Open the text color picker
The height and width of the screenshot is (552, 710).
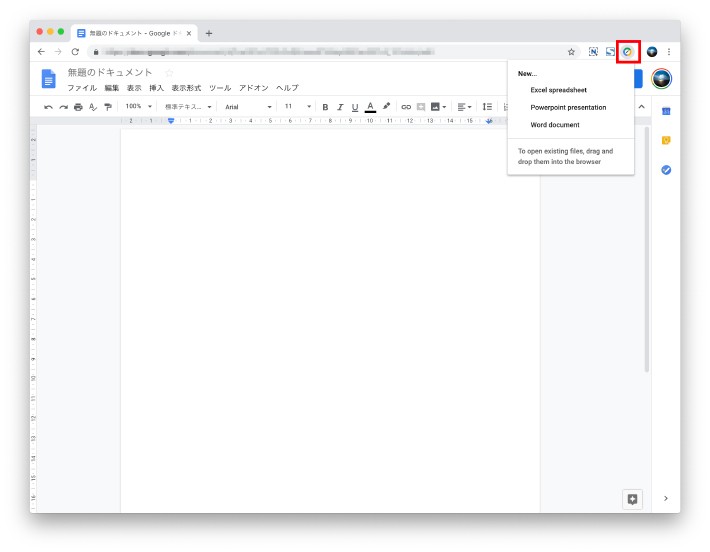point(370,107)
